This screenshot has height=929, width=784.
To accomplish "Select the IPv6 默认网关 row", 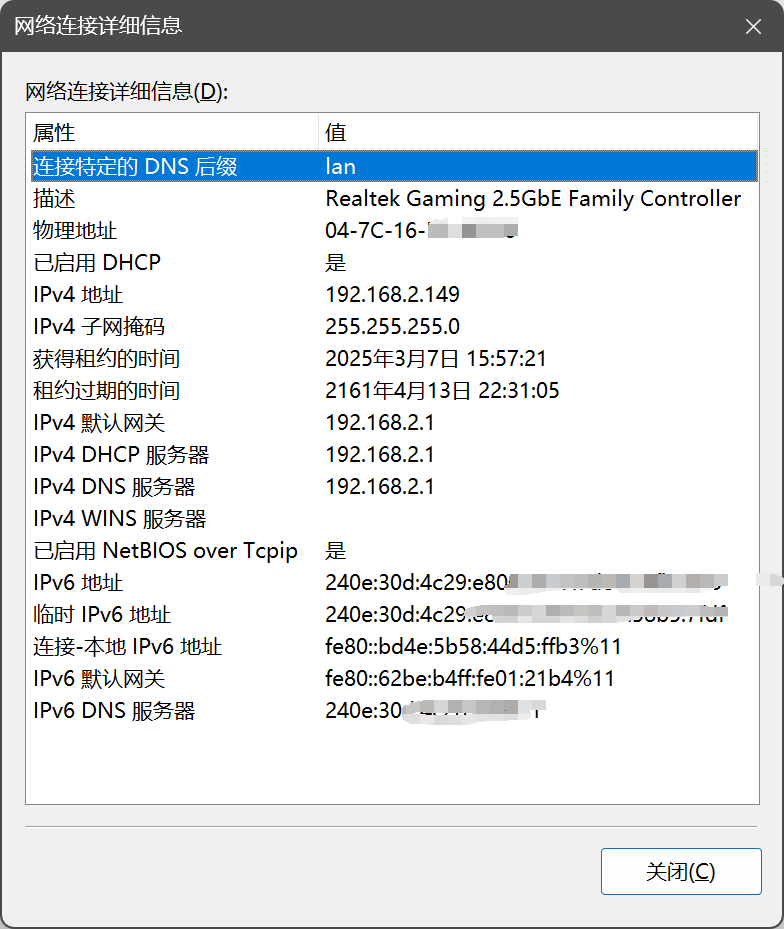I will point(98,679).
